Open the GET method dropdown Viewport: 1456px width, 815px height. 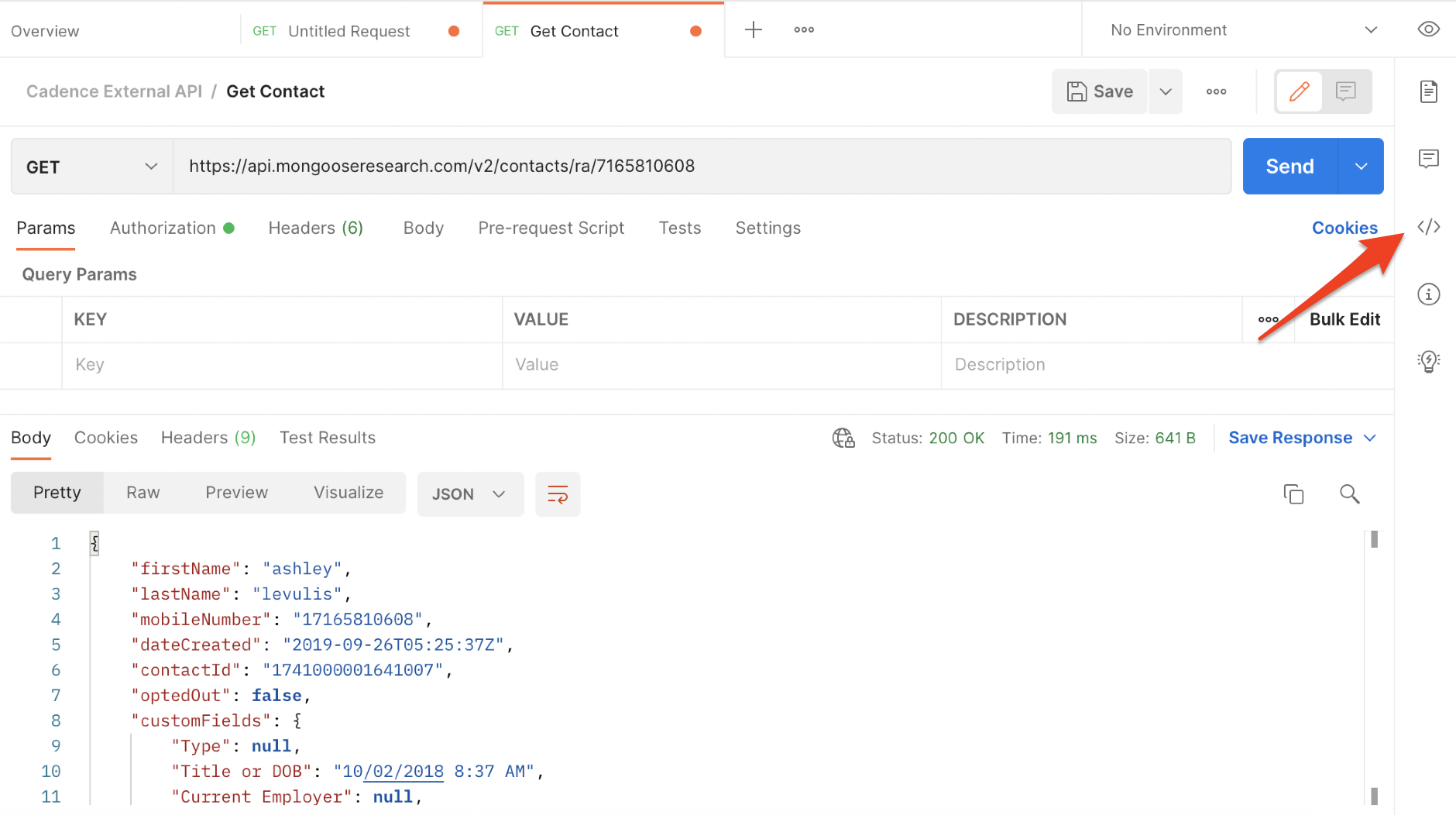91,167
